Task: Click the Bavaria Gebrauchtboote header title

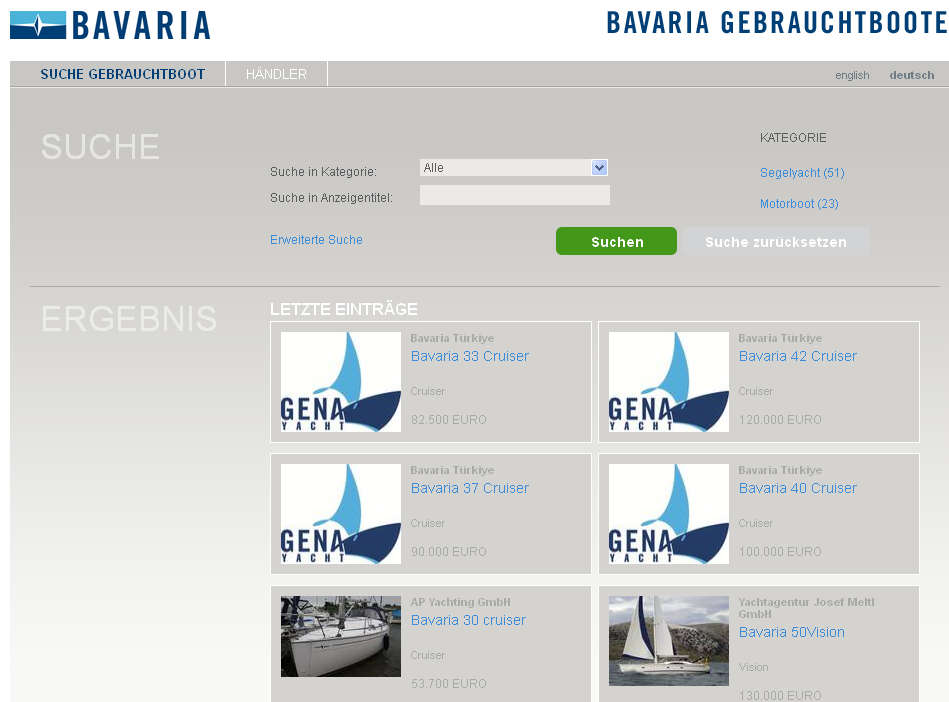Action: coord(777,23)
